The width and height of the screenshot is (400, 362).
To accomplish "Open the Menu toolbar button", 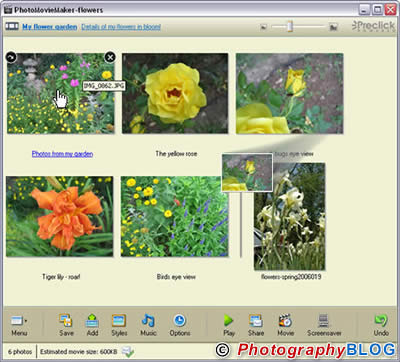I will tap(19, 325).
